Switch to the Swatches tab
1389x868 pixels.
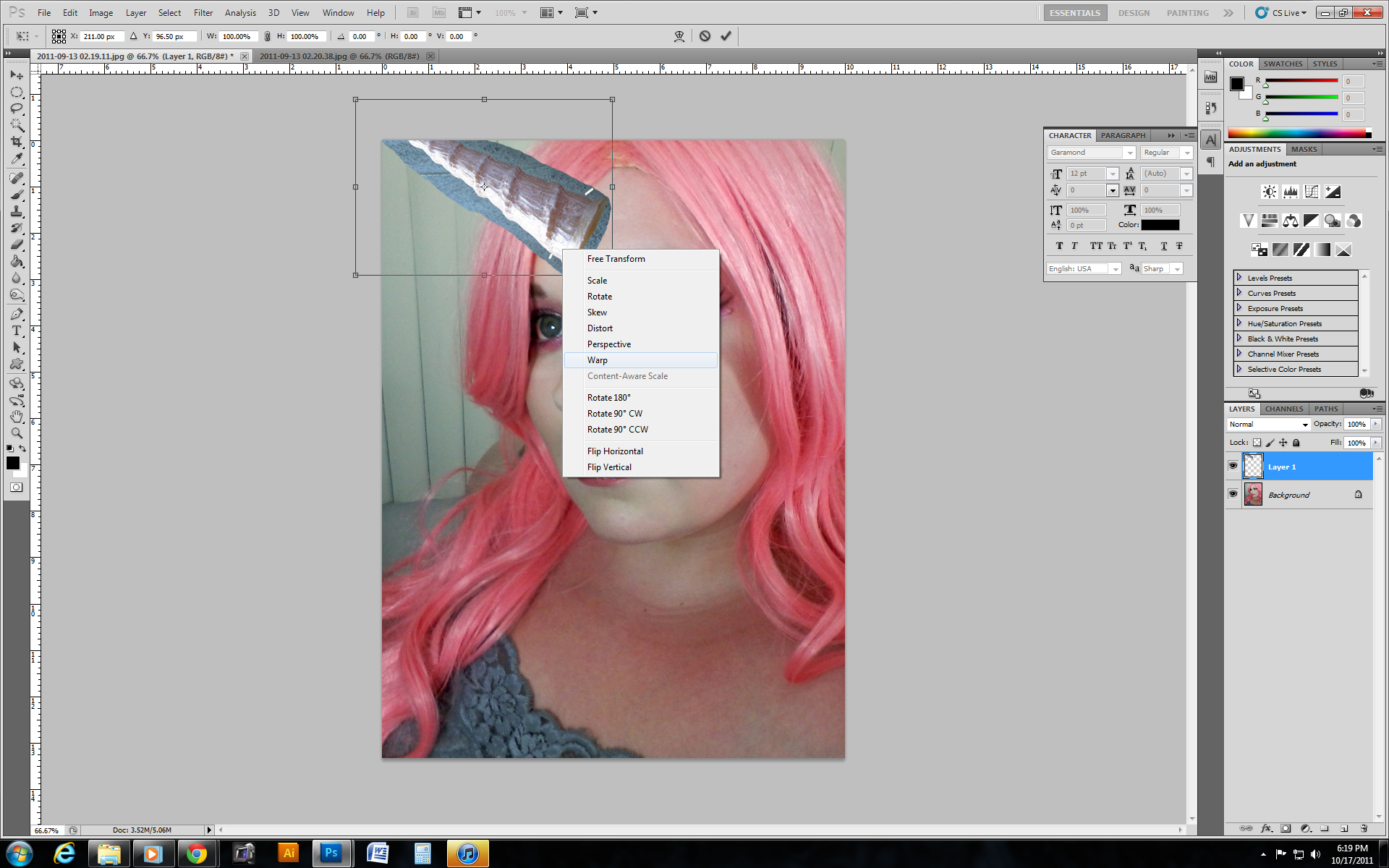(1284, 63)
